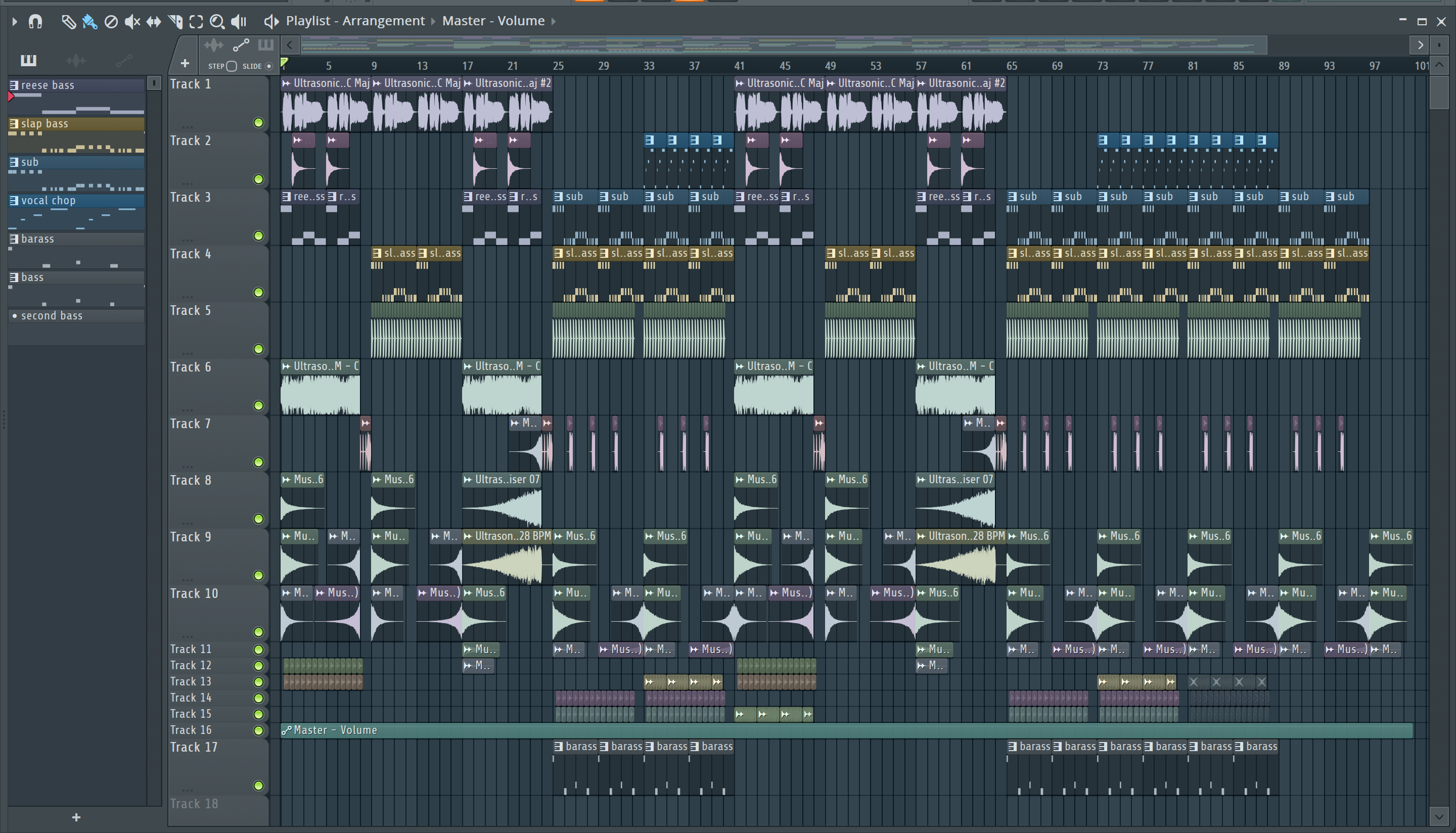Open menu of first barass clip on Track 17
The width and height of the screenshot is (1456, 833).
tap(558, 747)
